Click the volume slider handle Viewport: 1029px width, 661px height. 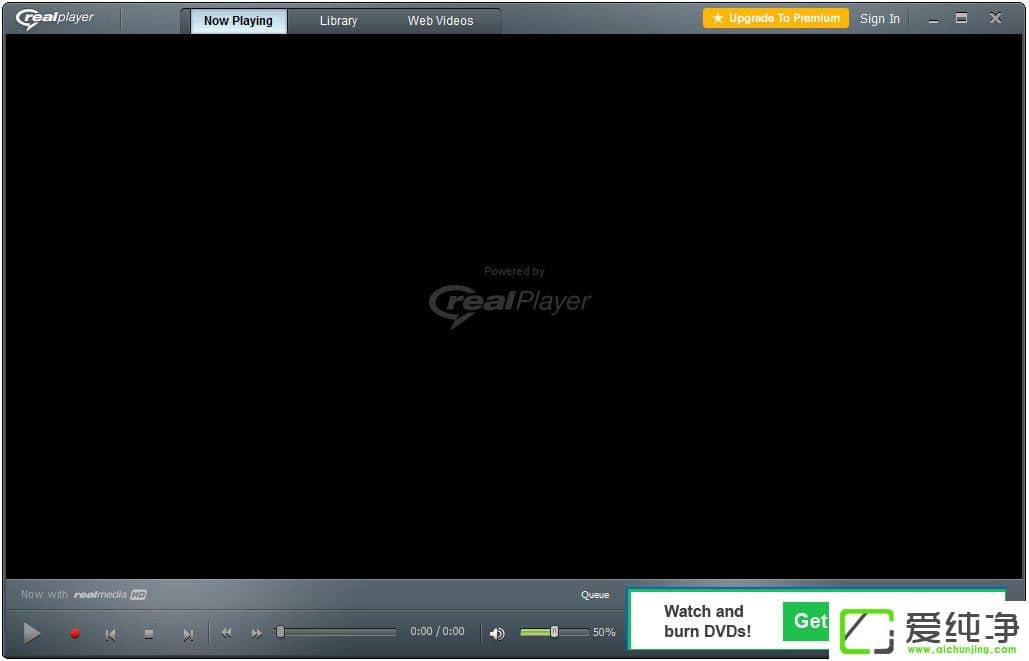554,632
